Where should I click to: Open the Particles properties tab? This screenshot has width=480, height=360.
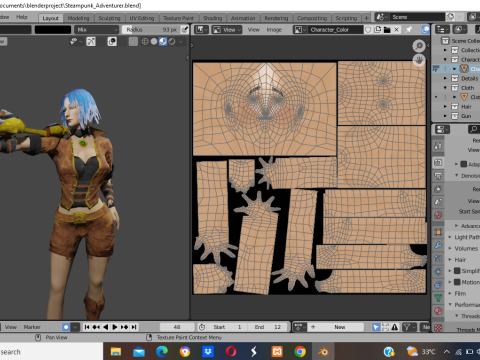click(438, 258)
